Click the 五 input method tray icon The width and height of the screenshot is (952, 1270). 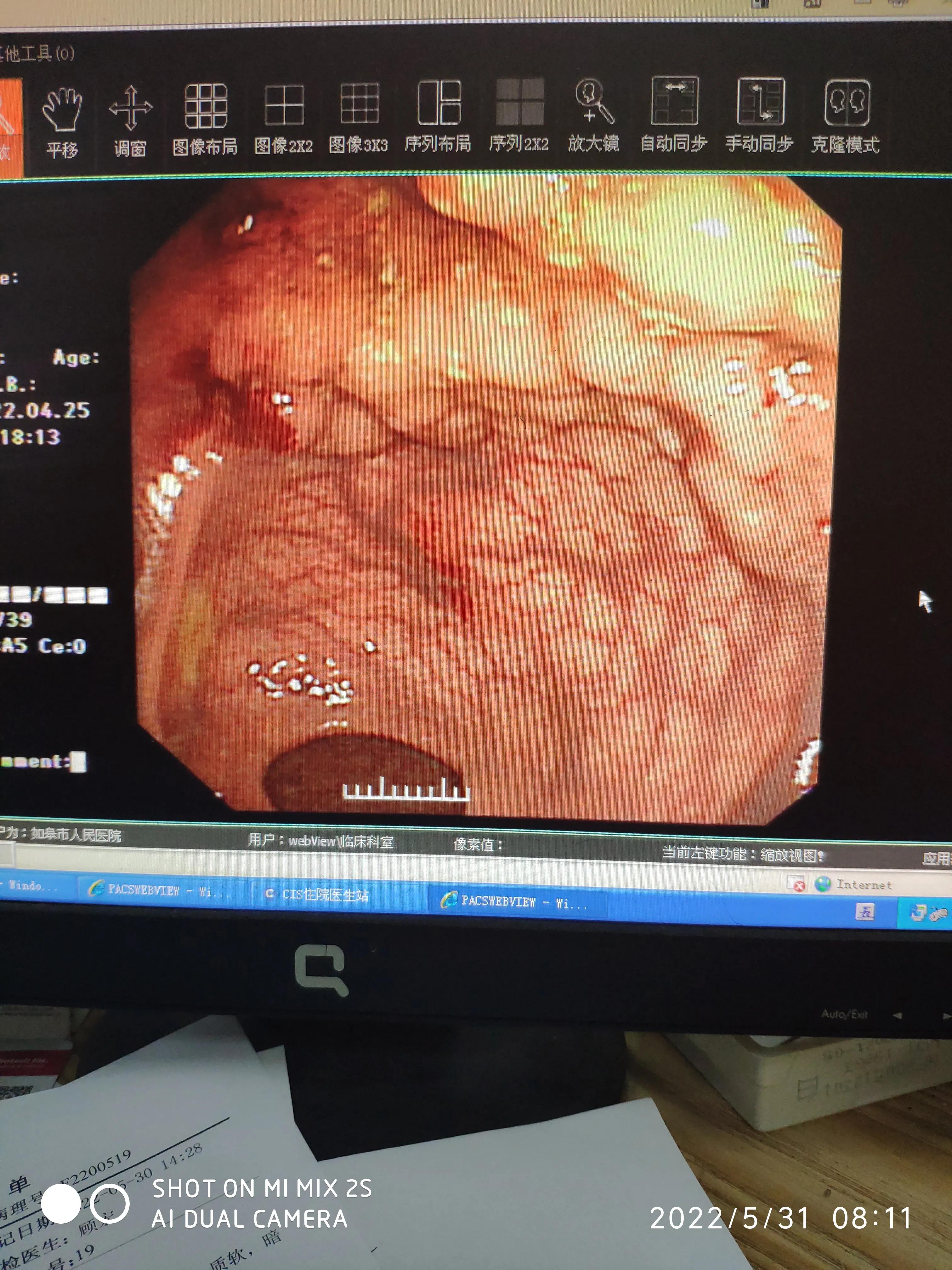click(865, 912)
